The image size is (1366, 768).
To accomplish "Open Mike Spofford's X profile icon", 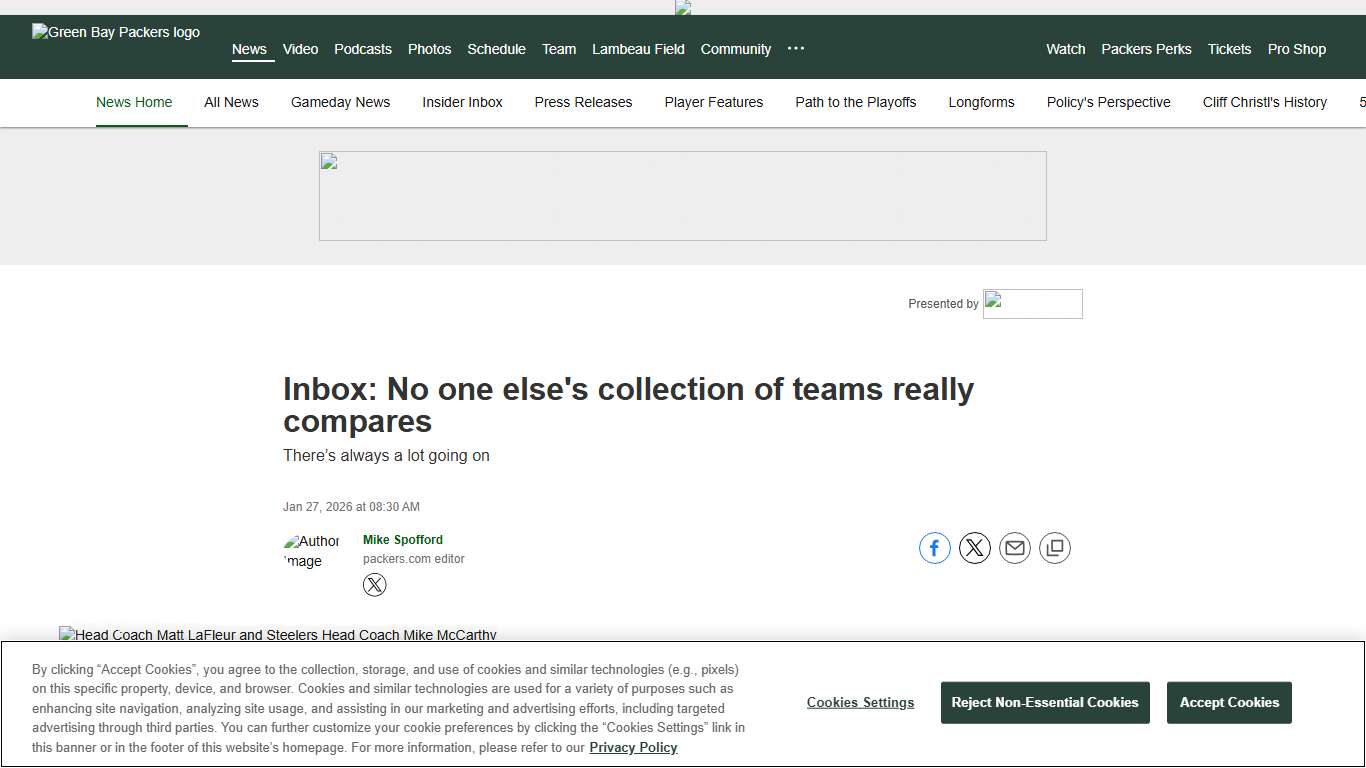I will [374, 585].
